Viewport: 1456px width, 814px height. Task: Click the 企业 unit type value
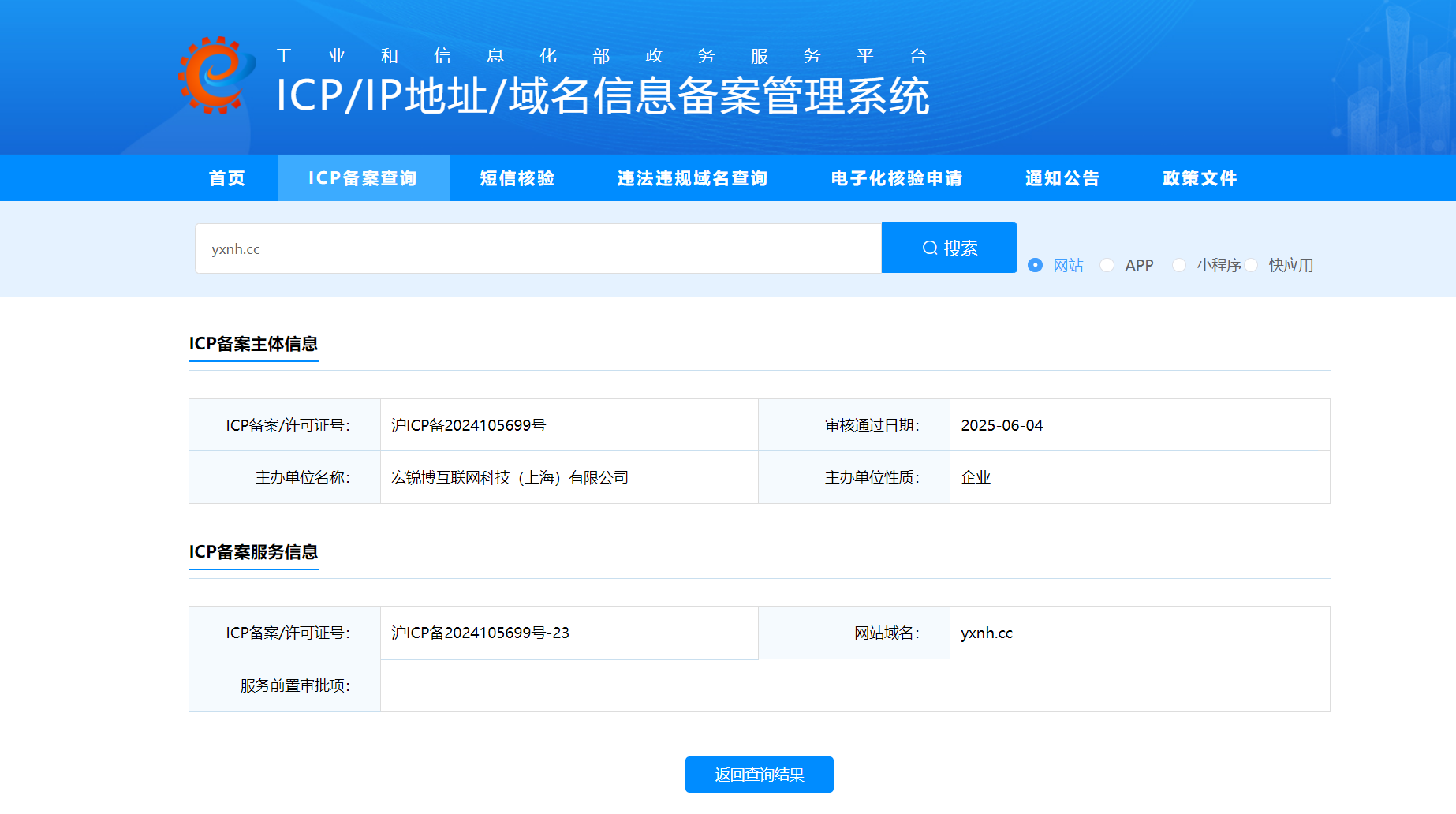(x=976, y=477)
